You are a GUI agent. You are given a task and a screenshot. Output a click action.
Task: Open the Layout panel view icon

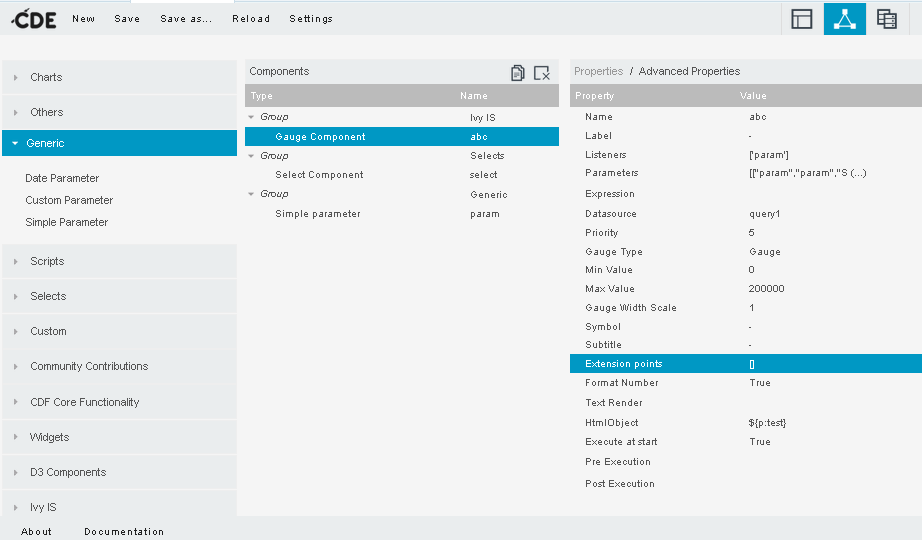(801, 19)
